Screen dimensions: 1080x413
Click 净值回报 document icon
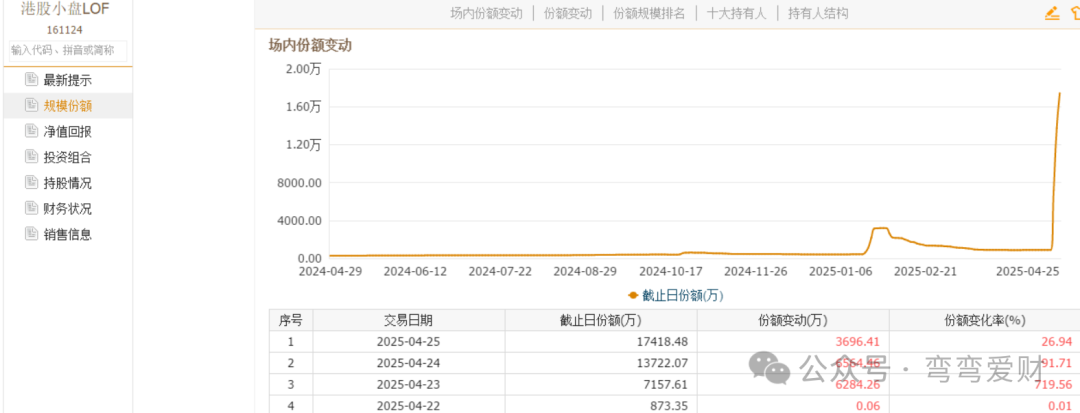(x=31, y=131)
